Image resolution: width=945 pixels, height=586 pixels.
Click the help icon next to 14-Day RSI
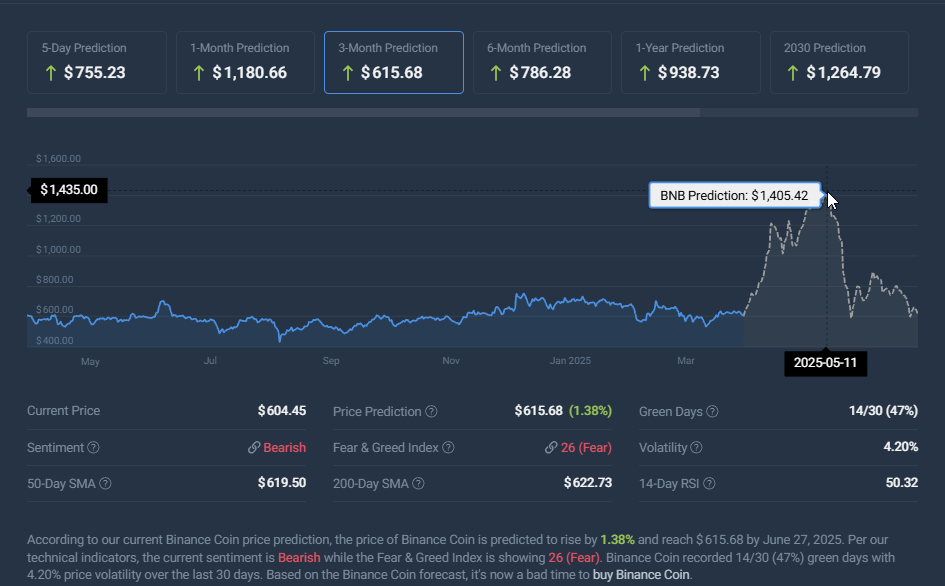pyautogui.click(x=709, y=484)
